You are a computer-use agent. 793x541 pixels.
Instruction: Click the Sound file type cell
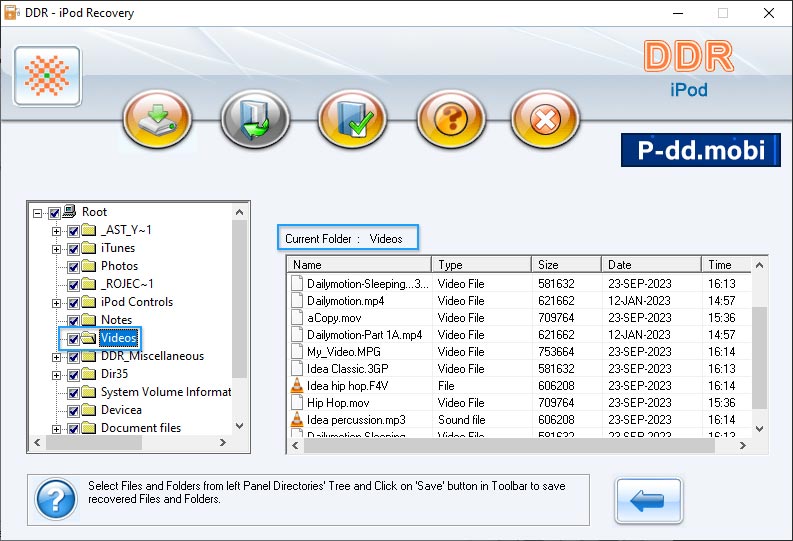pyautogui.click(x=462, y=420)
